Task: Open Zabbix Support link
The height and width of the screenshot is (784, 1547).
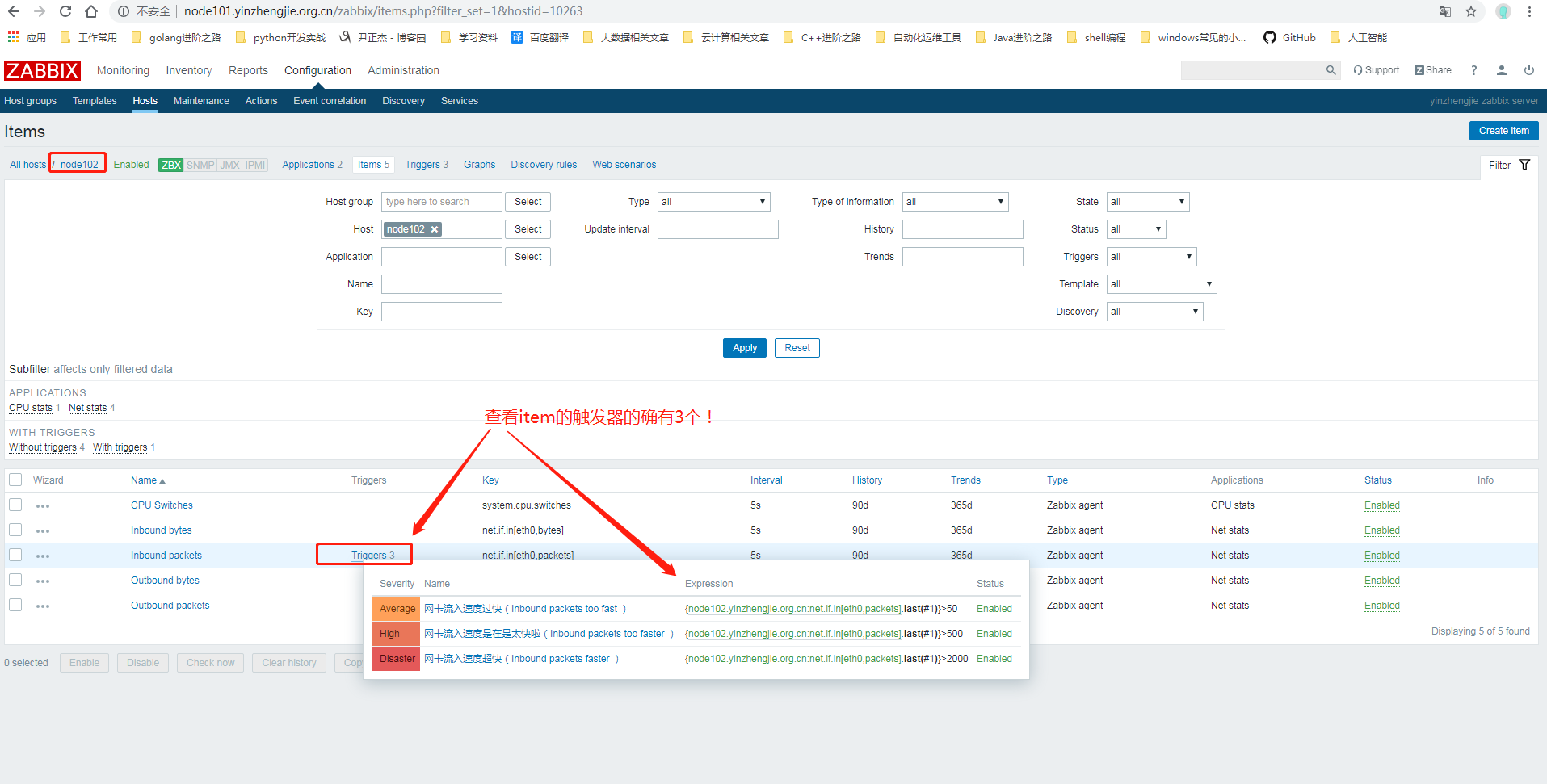Action: pyautogui.click(x=1377, y=70)
